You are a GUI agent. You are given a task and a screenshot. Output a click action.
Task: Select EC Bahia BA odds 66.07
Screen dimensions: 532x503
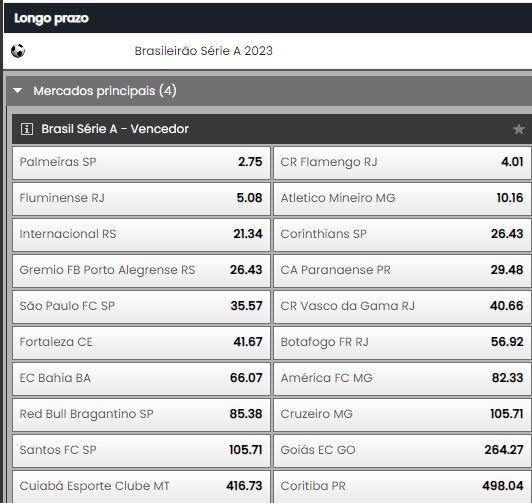click(x=141, y=378)
